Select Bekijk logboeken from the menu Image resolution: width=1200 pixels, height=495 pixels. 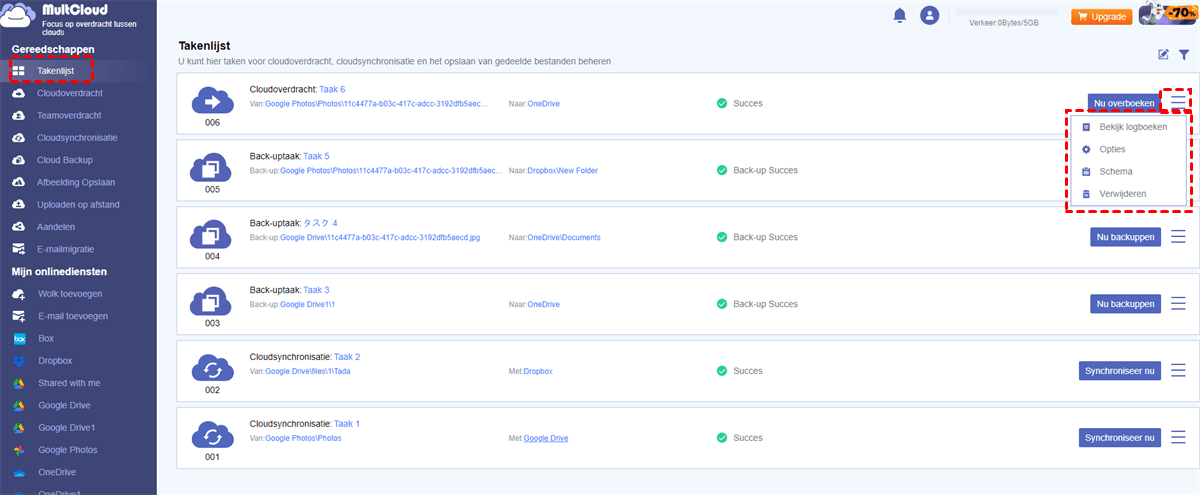[1132, 127]
